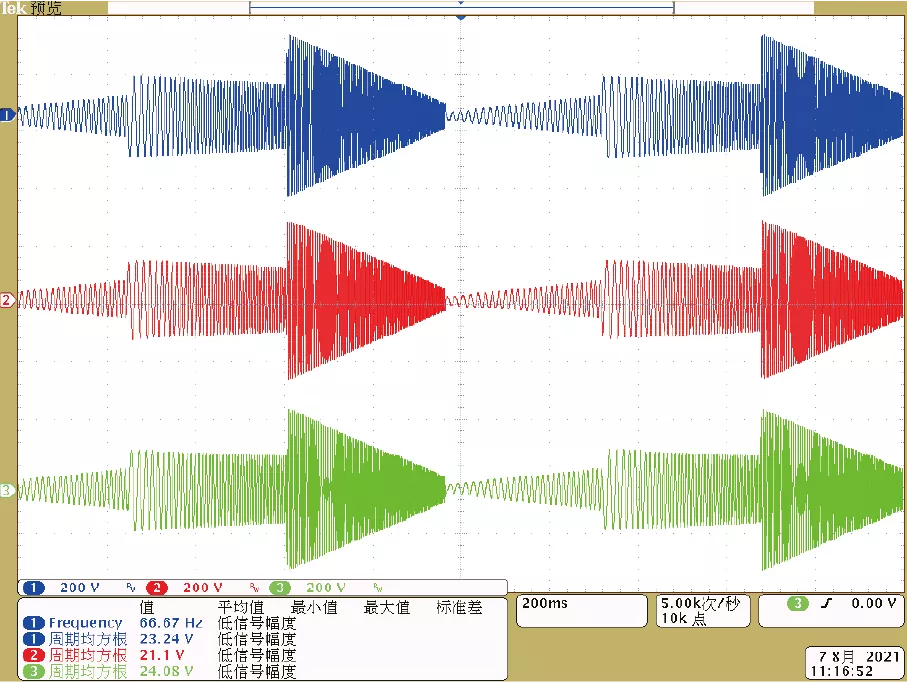908x682 pixels.
Task: Click the channel 2 RMS value 21.1 V
Action: pyautogui.click(x=162, y=655)
